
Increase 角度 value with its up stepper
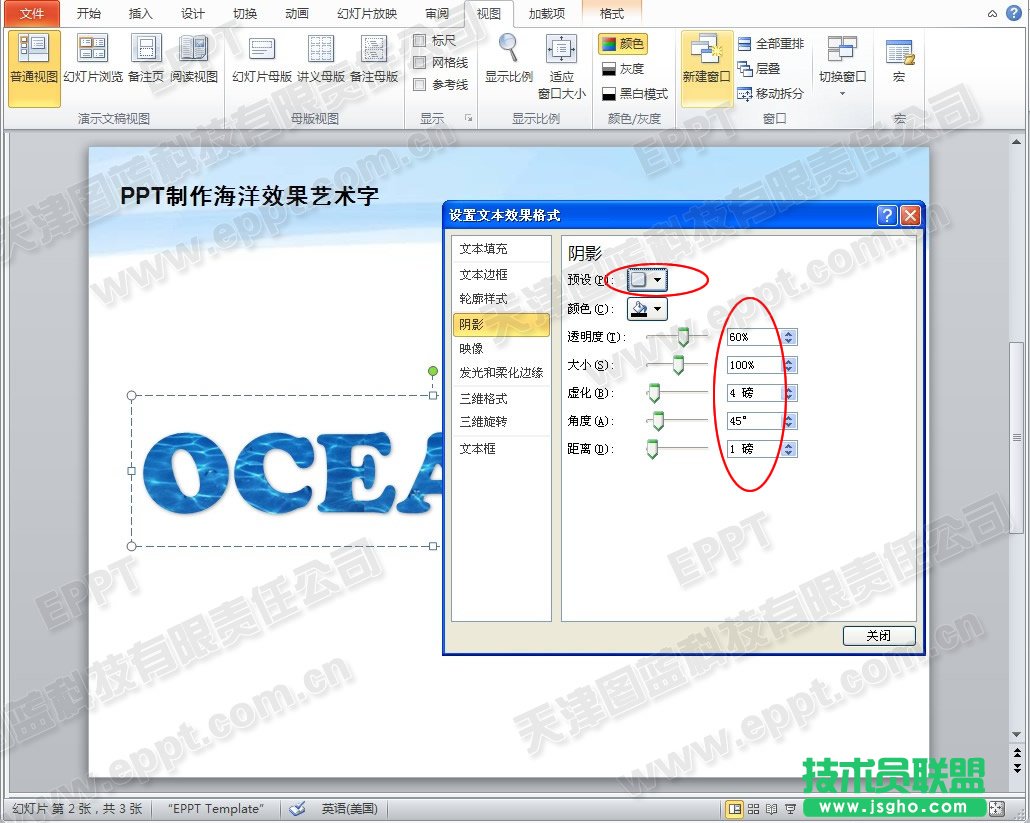click(x=789, y=416)
